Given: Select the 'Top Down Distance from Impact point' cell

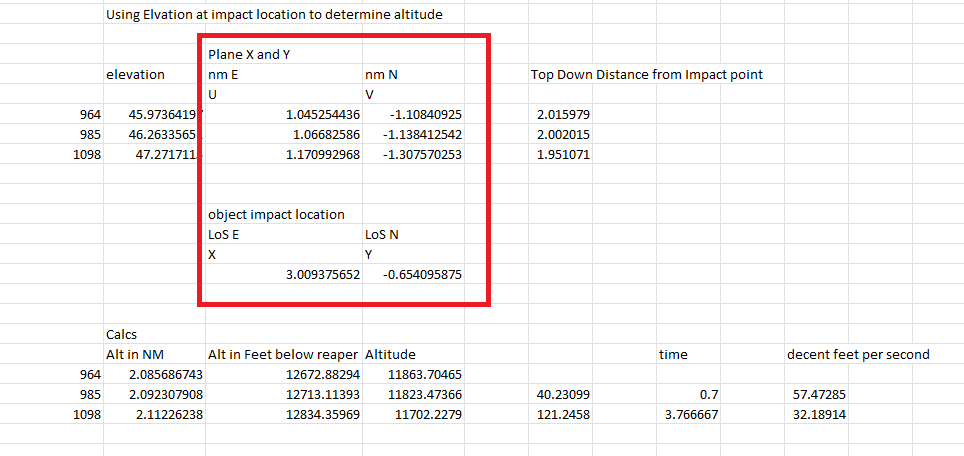Looking at the screenshot, I should point(647,75).
